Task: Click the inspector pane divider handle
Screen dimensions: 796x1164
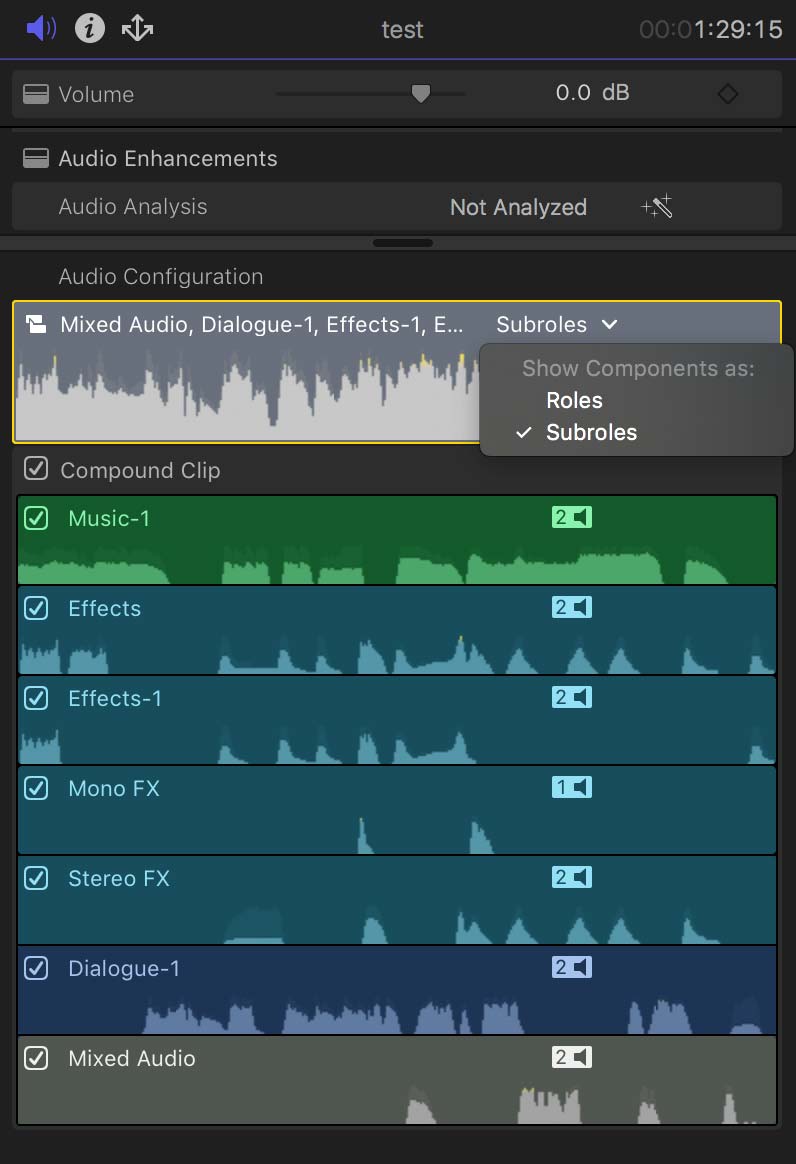Action: [402, 243]
